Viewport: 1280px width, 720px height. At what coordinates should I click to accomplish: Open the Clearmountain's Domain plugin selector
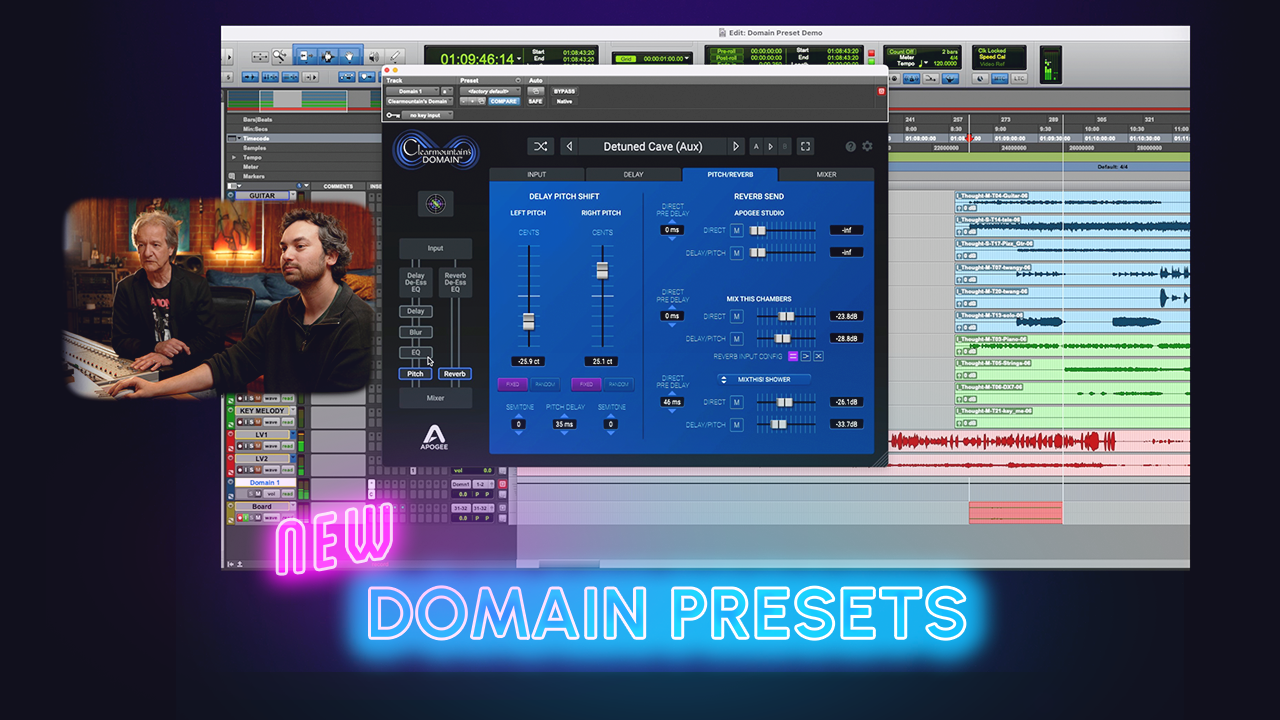click(419, 101)
